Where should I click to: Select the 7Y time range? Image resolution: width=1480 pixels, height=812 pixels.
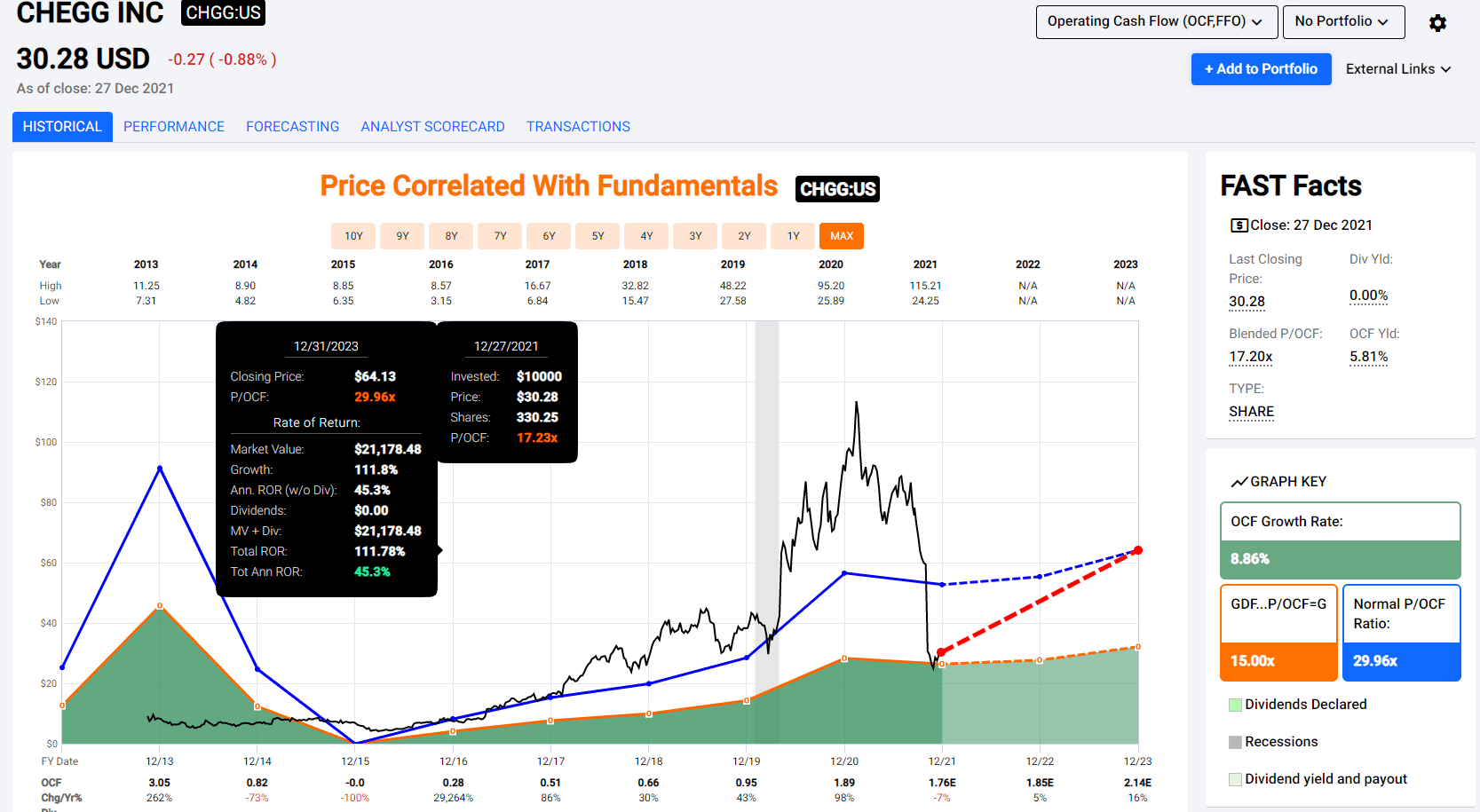tap(500, 236)
